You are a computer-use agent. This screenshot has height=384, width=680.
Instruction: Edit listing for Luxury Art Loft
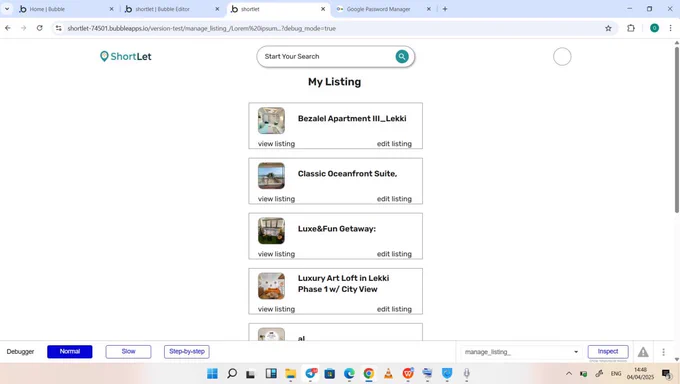click(394, 309)
